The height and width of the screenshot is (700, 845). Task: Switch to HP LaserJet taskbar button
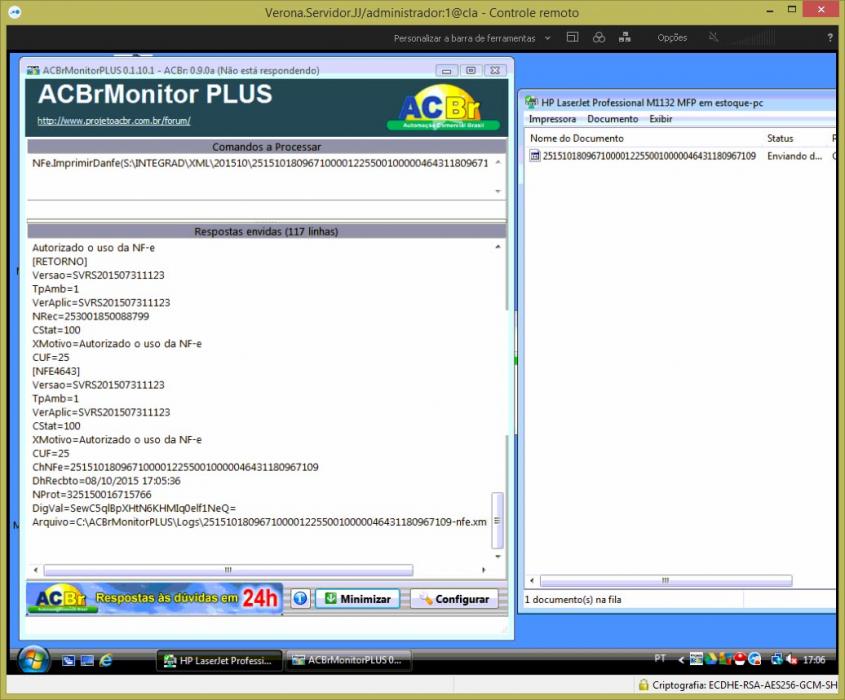[x=219, y=660]
